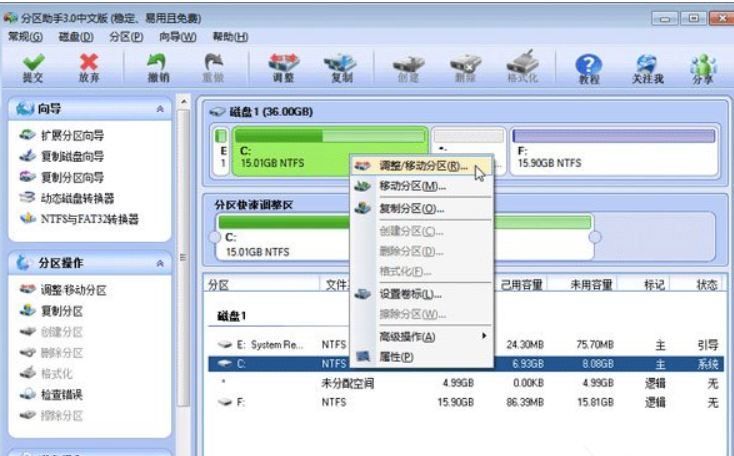Choose 删除分区(D) in the context menu
Image resolution: width=734 pixels, height=456 pixels.
tap(421, 251)
